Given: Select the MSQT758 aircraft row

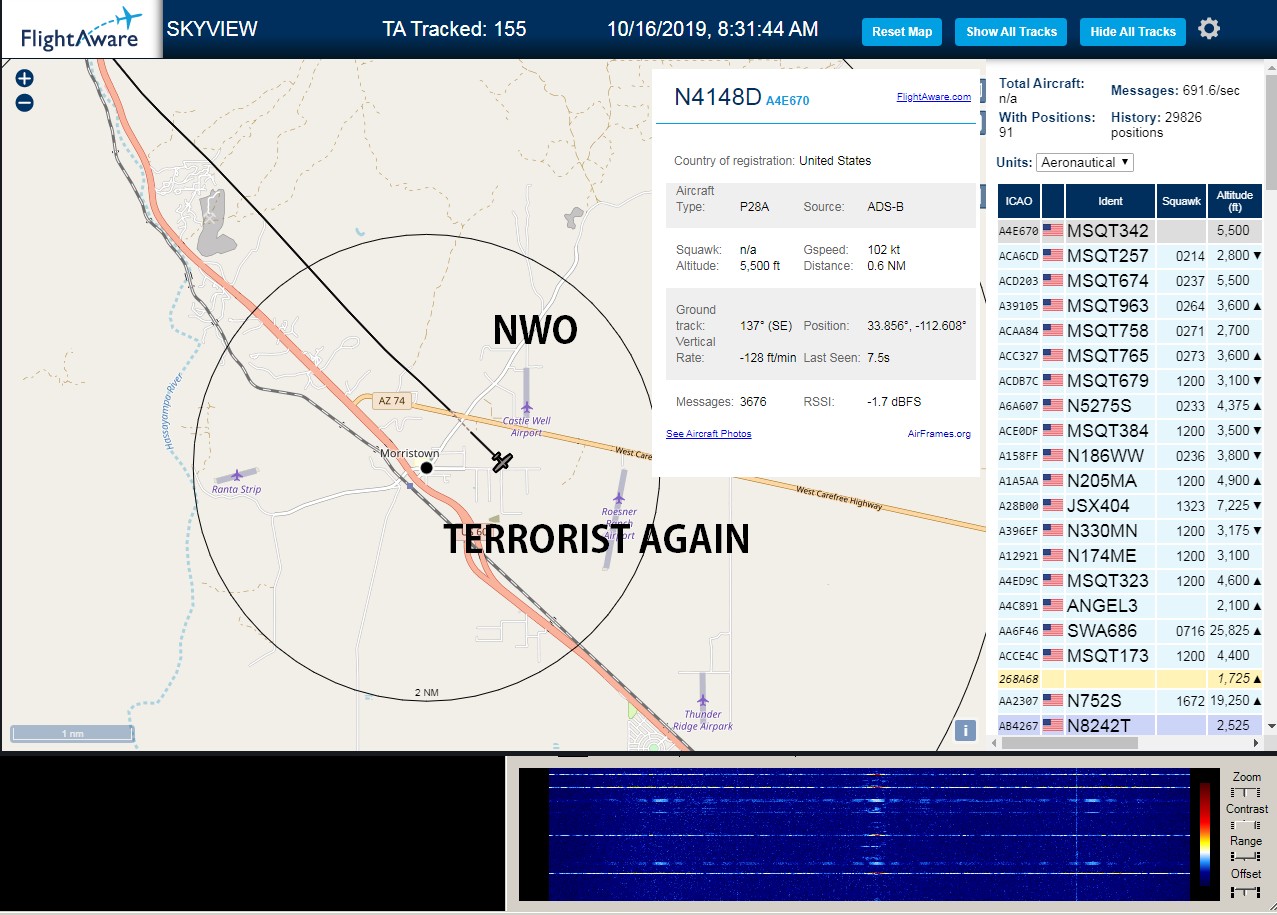Looking at the screenshot, I should 1130,331.
